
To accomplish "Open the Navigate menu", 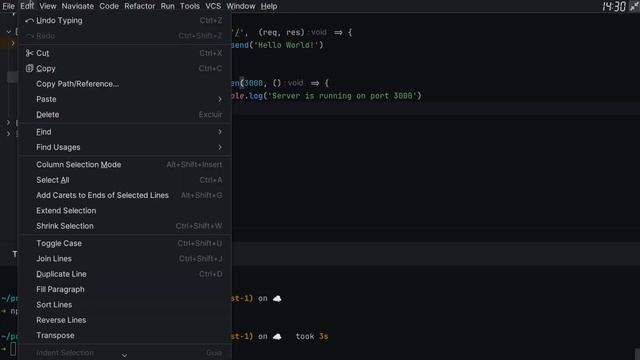I will tap(78, 6).
